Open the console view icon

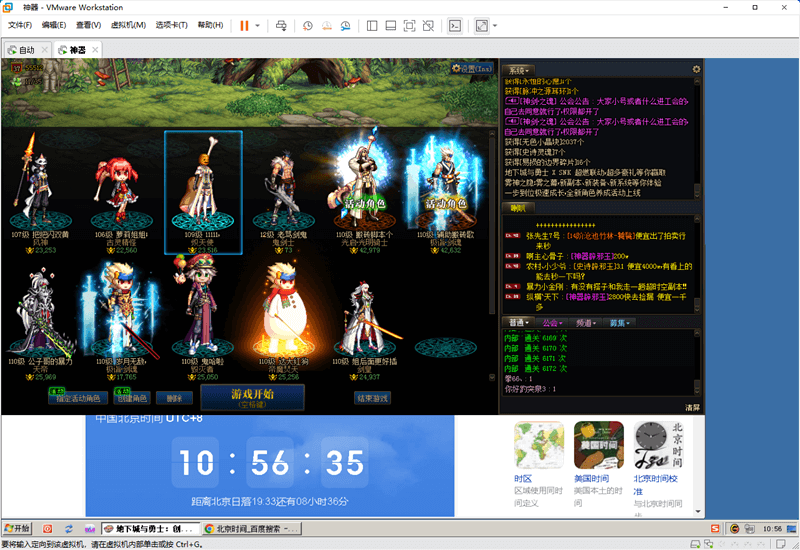pyautogui.click(x=455, y=26)
